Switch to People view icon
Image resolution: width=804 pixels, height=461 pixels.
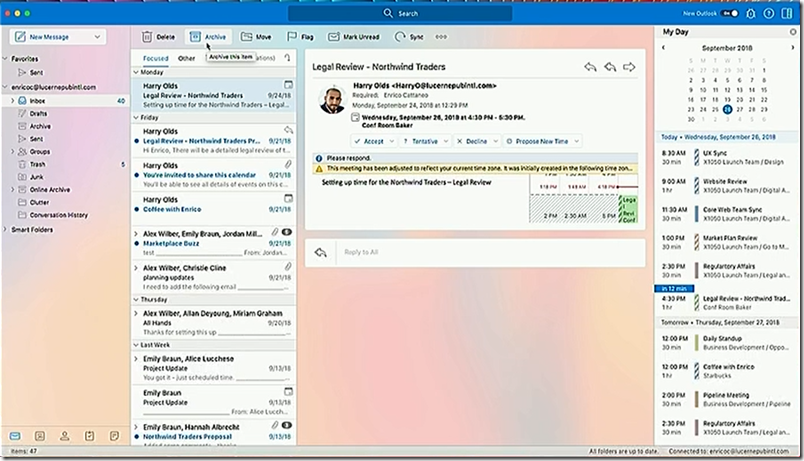pyautogui.click(x=65, y=436)
